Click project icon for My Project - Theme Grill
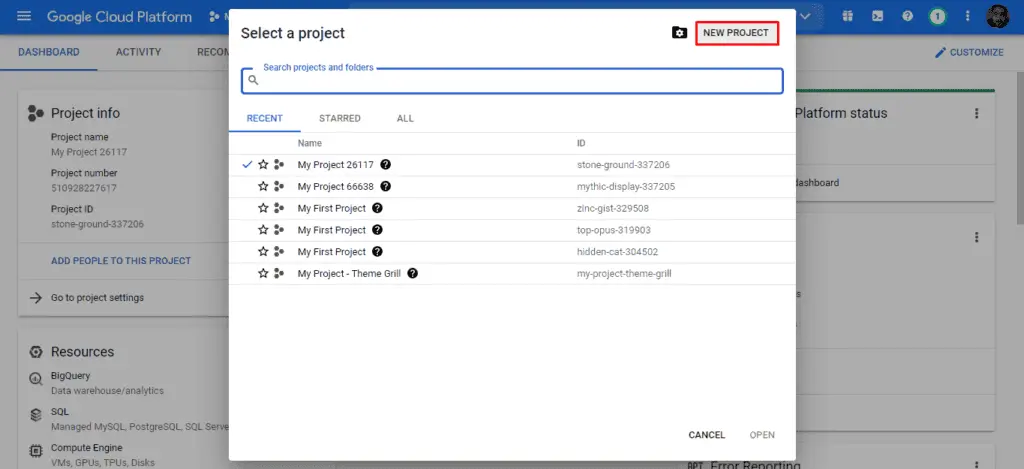 click(x=279, y=273)
